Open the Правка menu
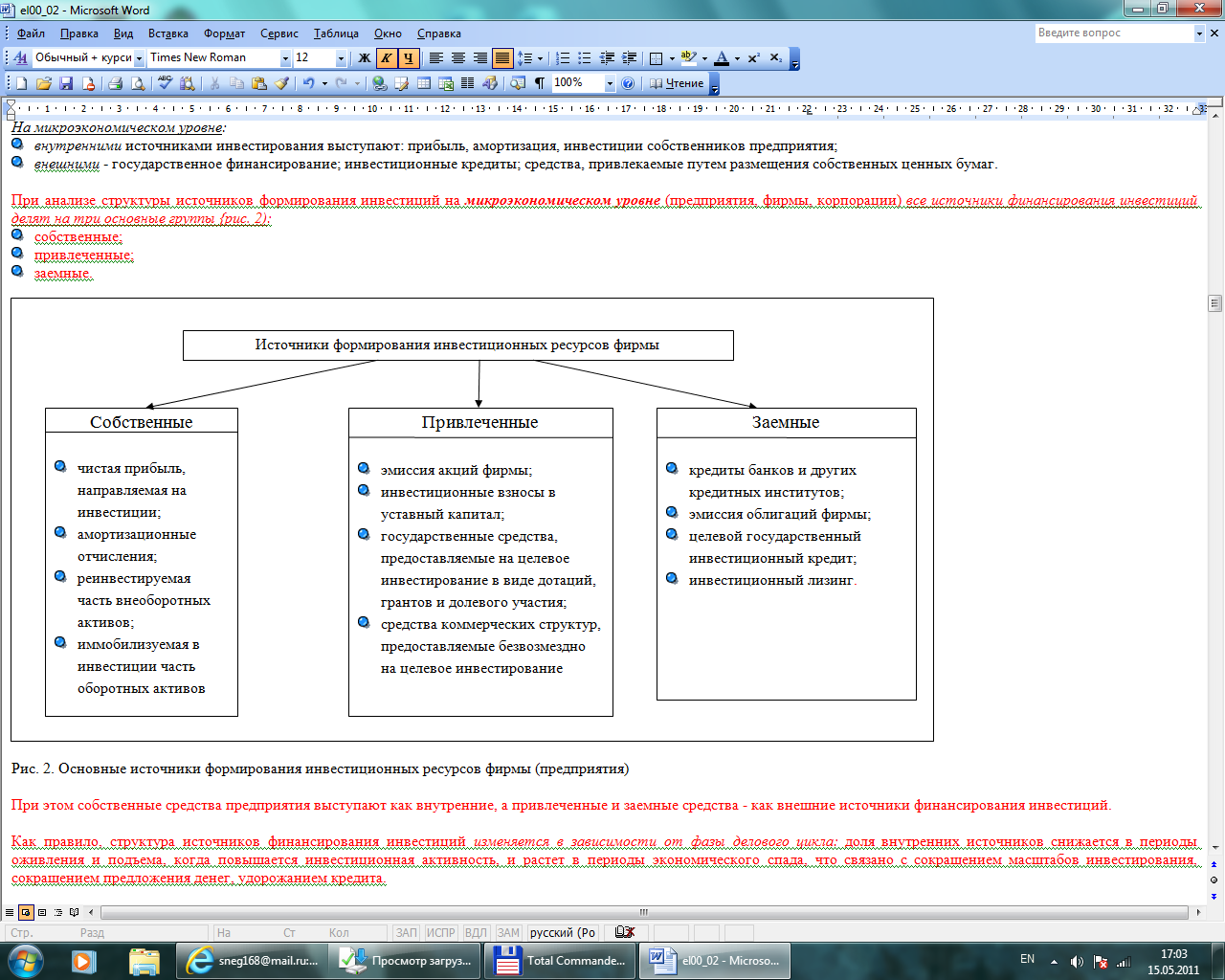The image size is (1225, 980). click(79, 33)
